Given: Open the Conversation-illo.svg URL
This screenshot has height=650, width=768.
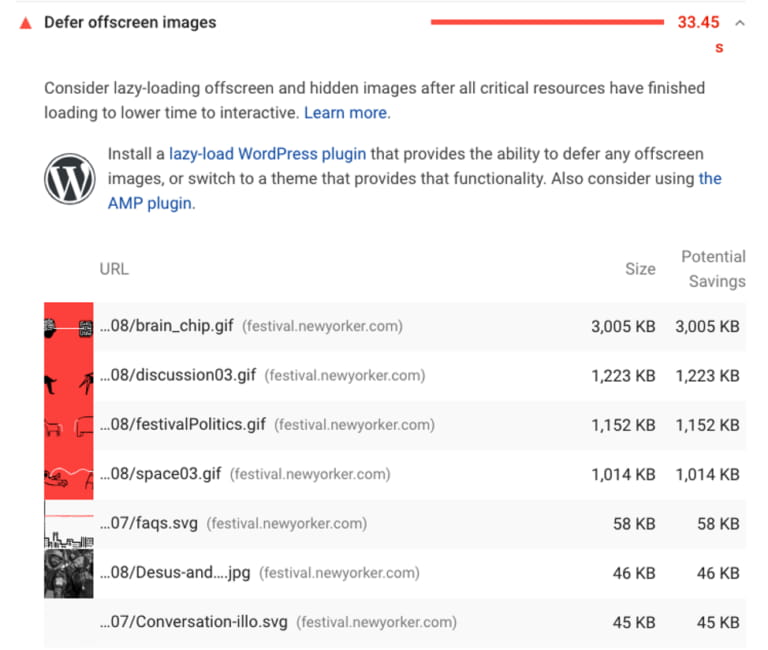Looking at the screenshot, I should 194,622.
